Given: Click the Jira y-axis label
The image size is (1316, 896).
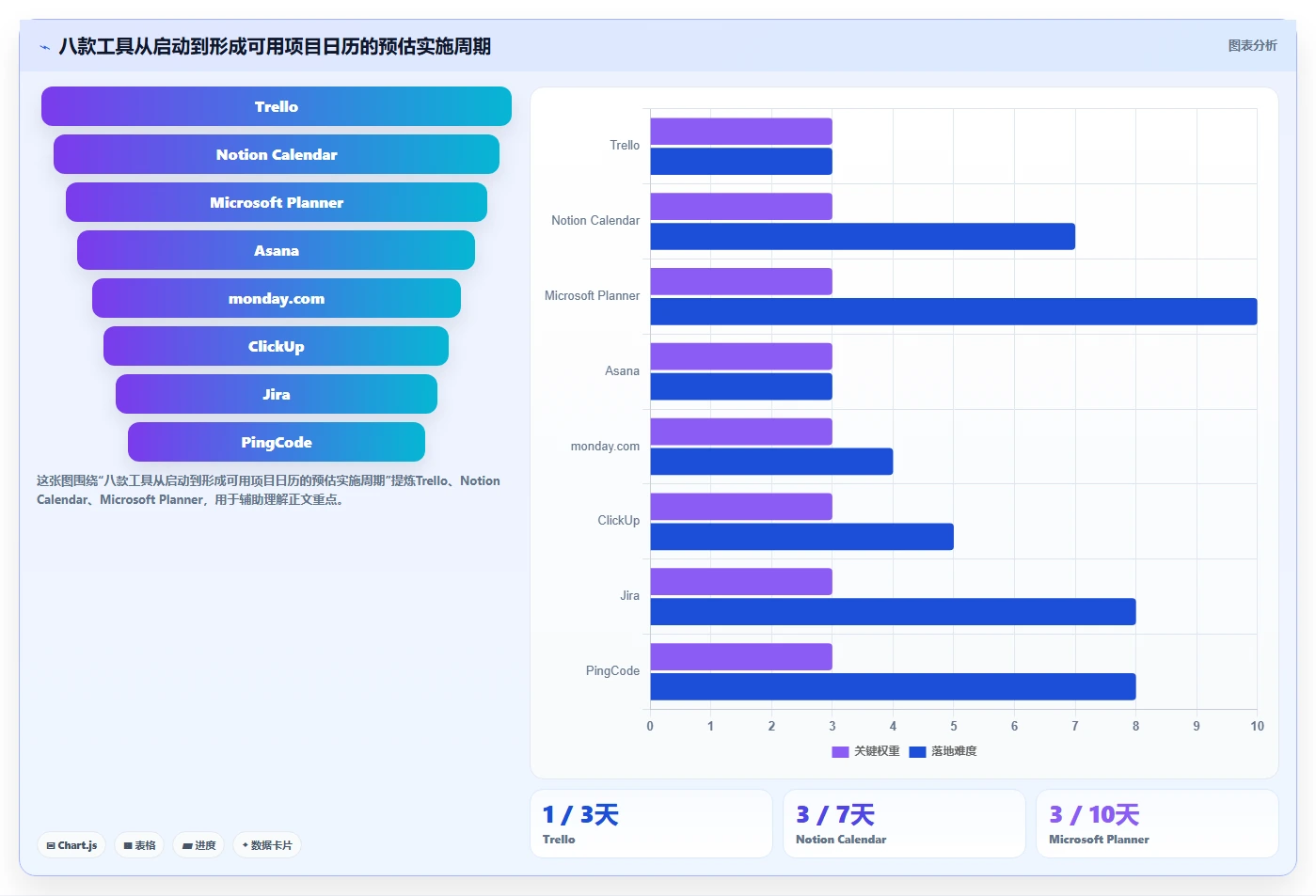Looking at the screenshot, I should pyautogui.click(x=629, y=596).
